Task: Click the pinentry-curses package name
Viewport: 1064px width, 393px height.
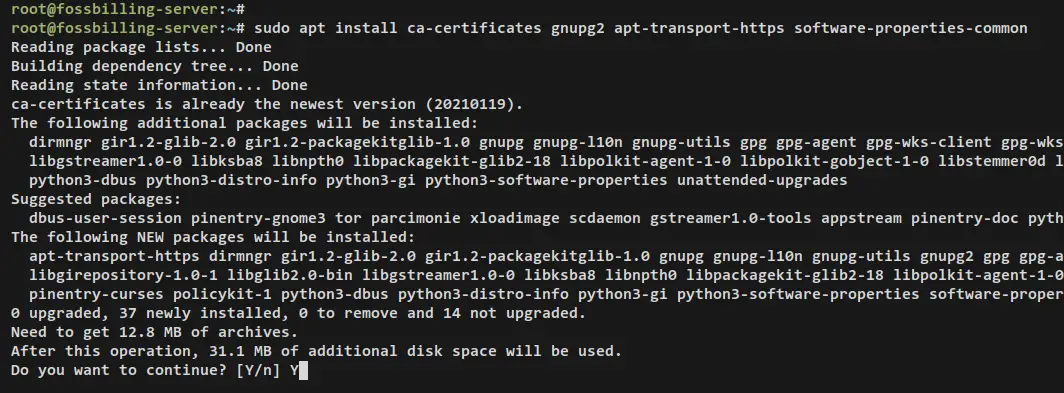Action: [x=96, y=295]
